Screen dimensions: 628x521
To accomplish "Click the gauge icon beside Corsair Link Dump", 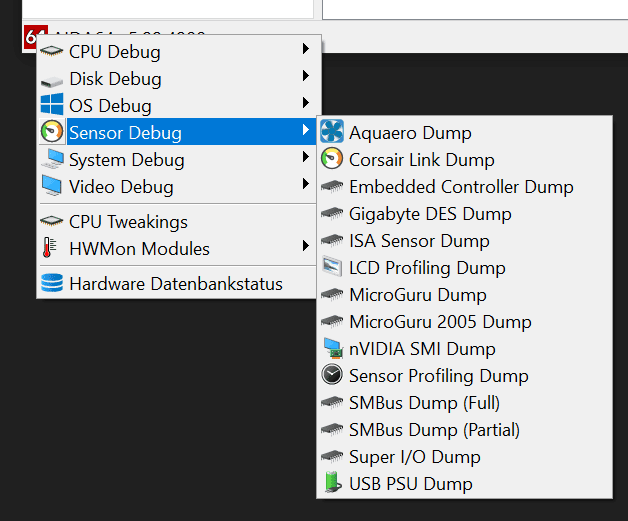I will coord(332,158).
